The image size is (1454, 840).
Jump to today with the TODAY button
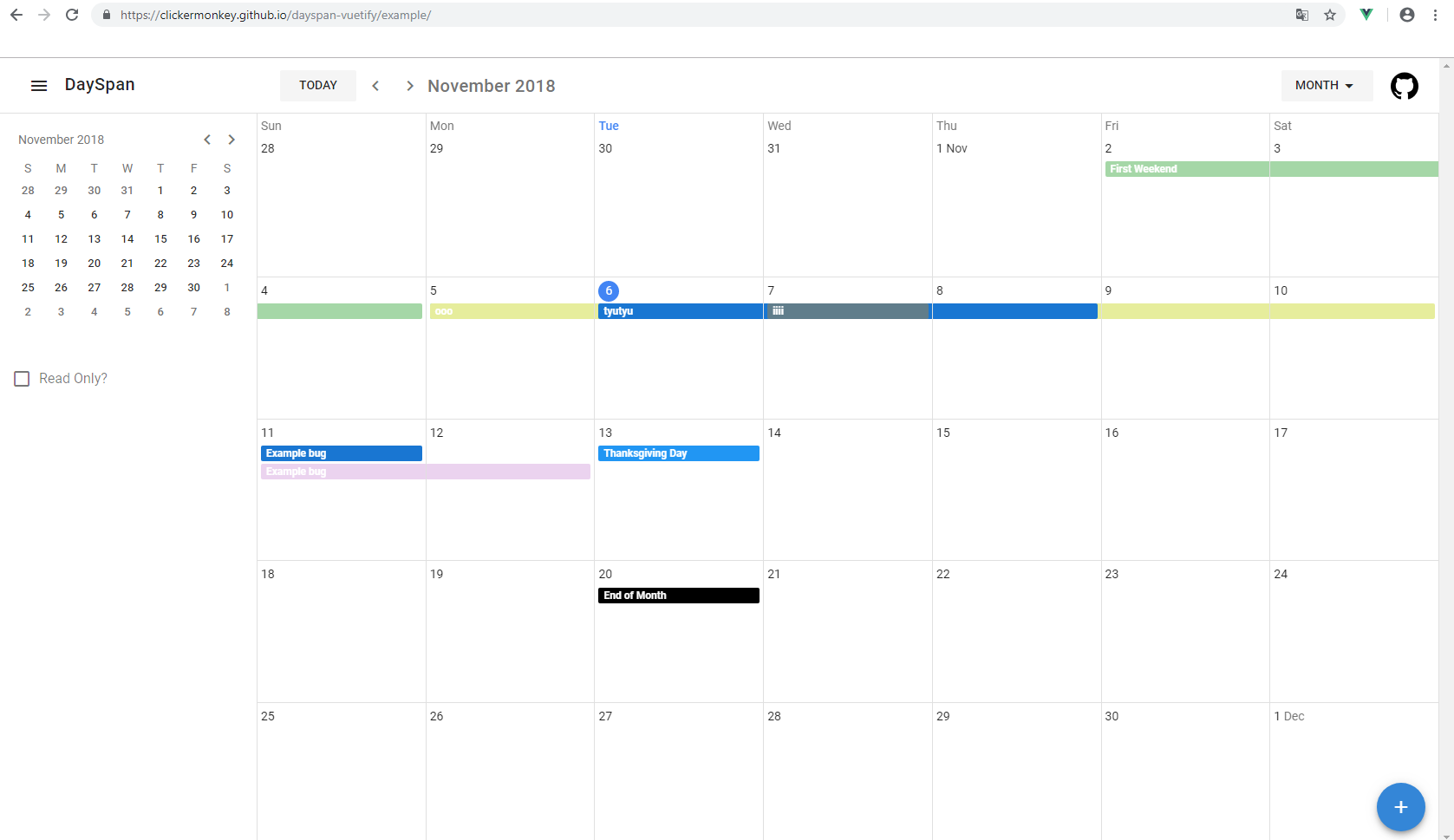(317, 85)
